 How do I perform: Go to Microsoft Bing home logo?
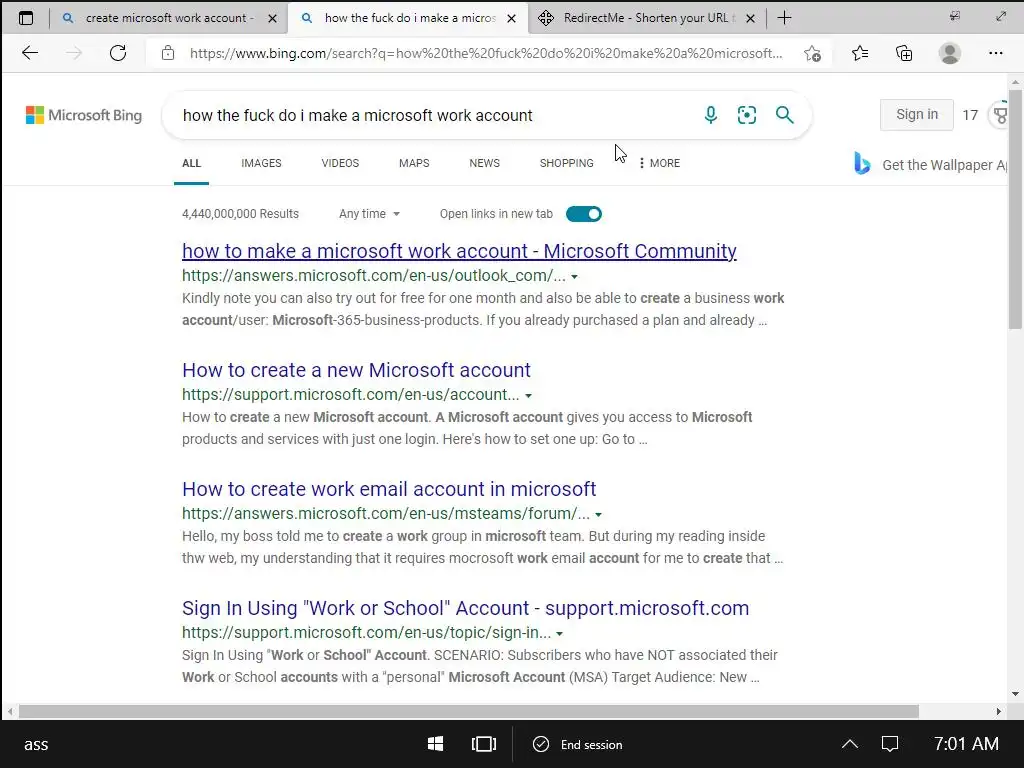coord(84,115)
